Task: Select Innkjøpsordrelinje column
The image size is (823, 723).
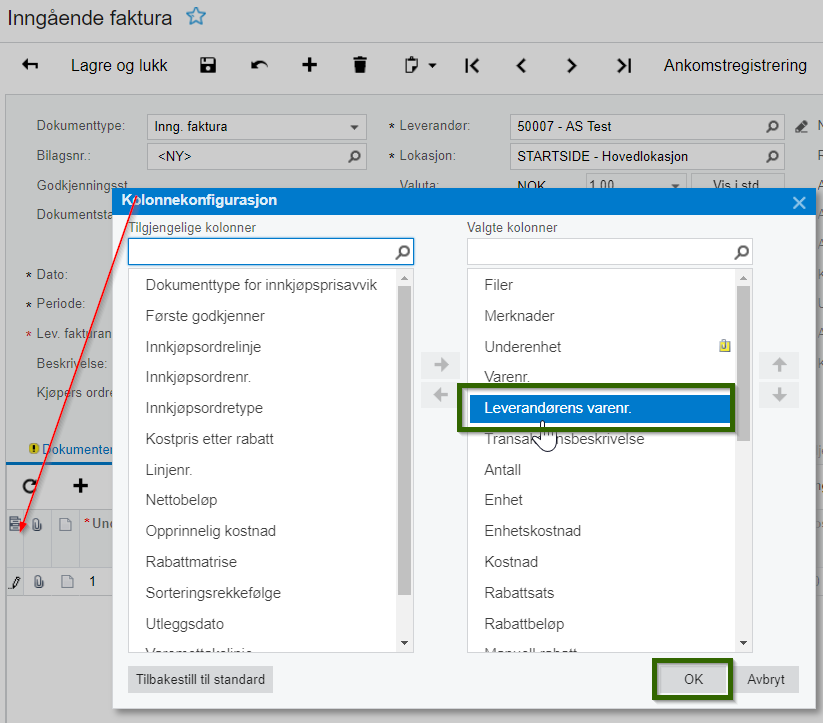Action: pyautogui.click(x=203, y=347)
